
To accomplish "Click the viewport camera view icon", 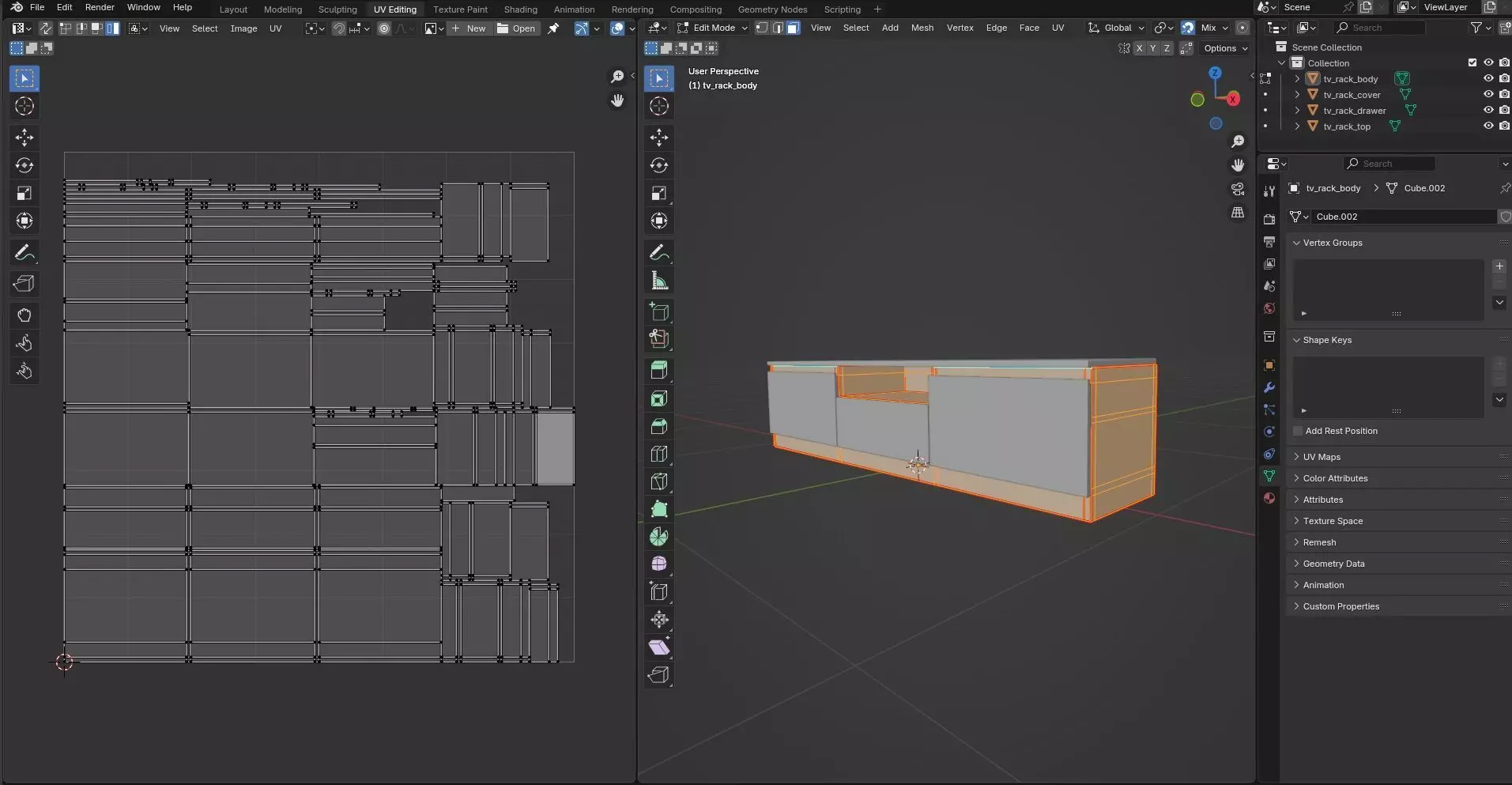I will point(1238,190).
